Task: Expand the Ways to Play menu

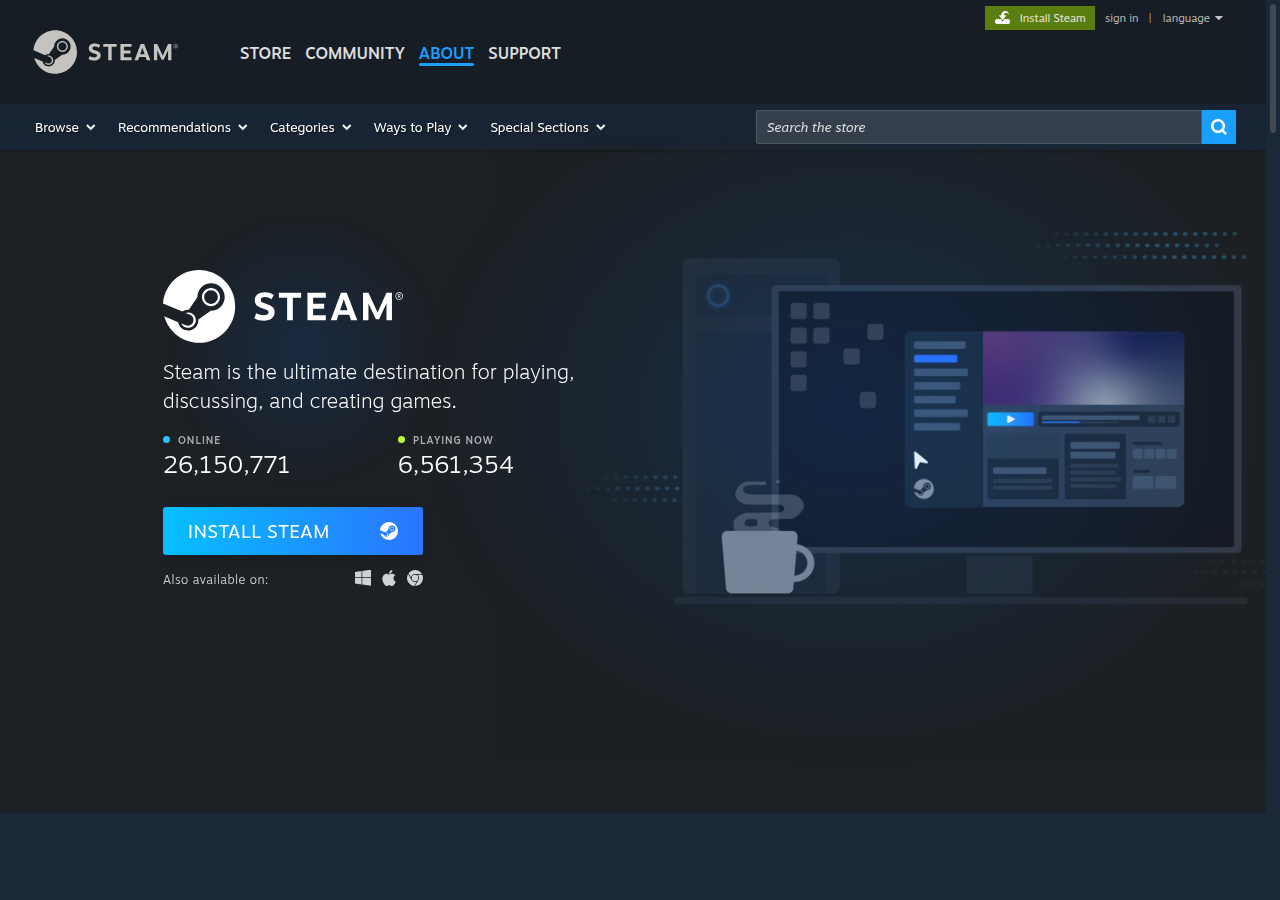Action: [421, 127]
